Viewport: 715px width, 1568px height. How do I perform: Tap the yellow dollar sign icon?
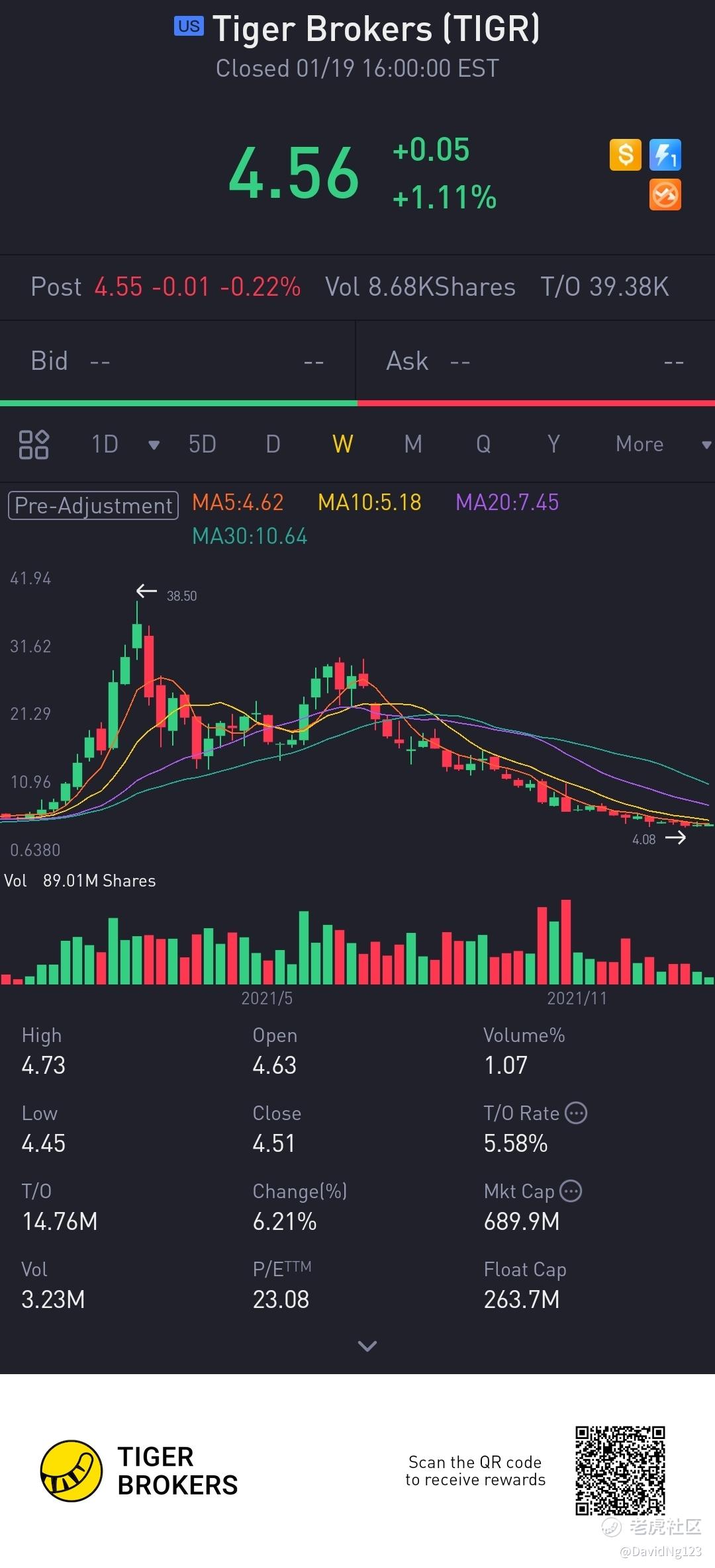(x=625, y=155)
